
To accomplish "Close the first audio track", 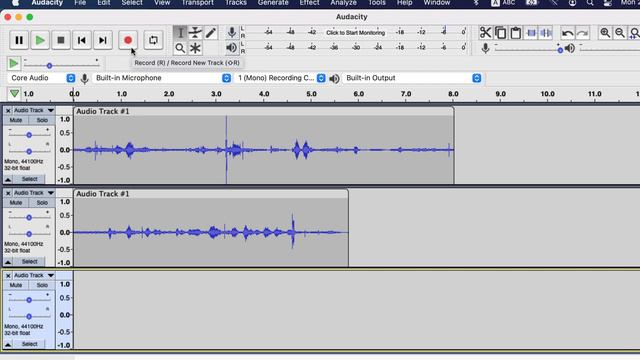I will pos(8,111).
